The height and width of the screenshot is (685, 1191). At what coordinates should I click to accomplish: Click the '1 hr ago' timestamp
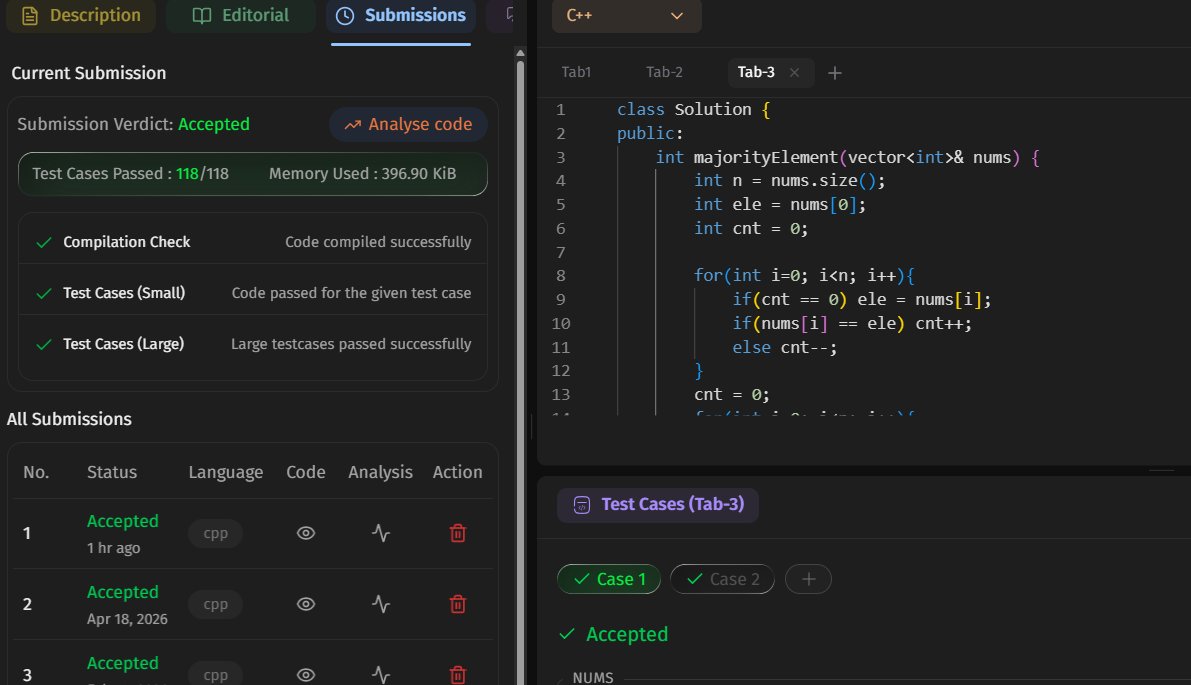point(113,548)
